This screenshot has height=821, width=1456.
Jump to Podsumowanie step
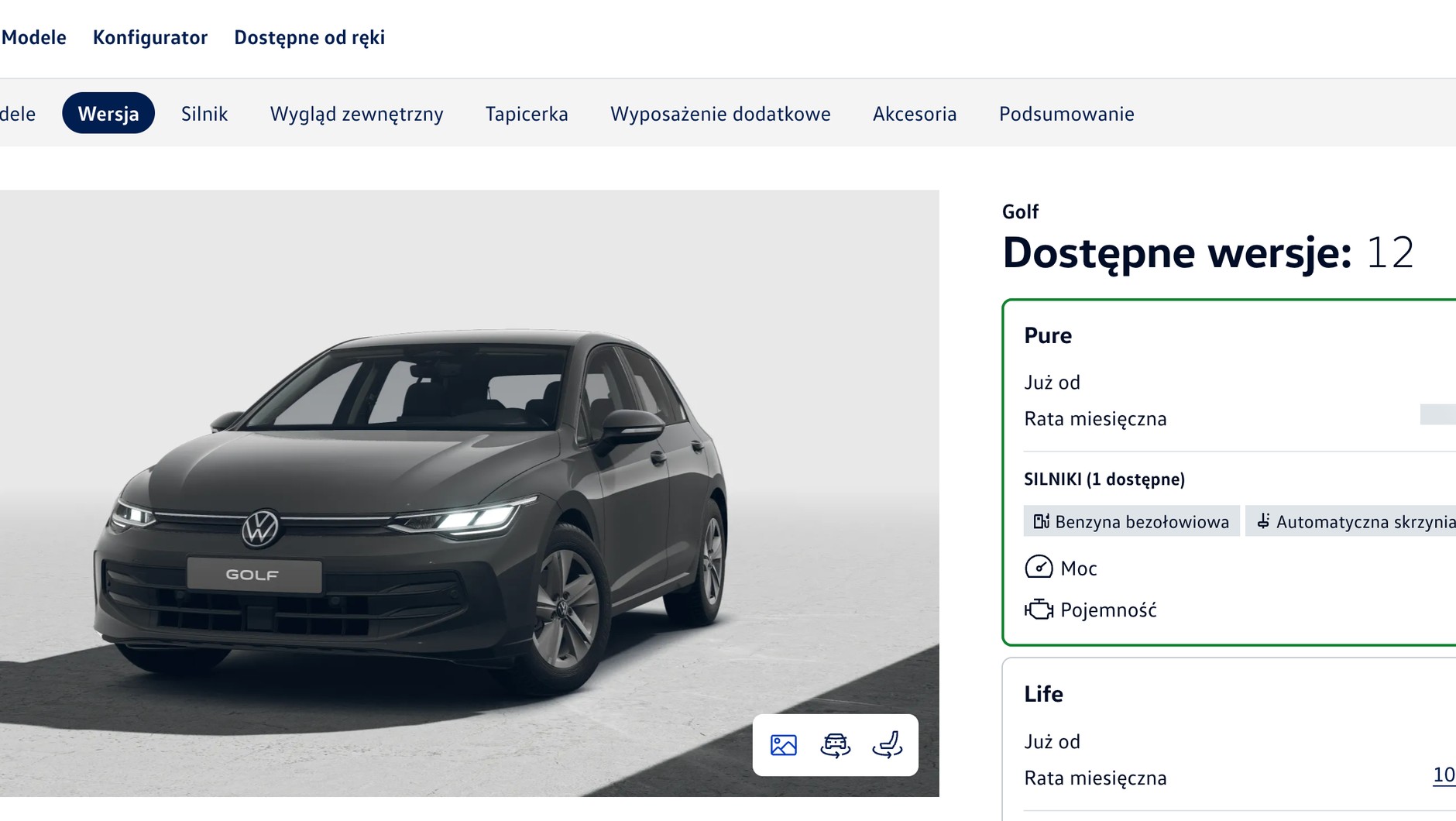(x=1066, y=114)
